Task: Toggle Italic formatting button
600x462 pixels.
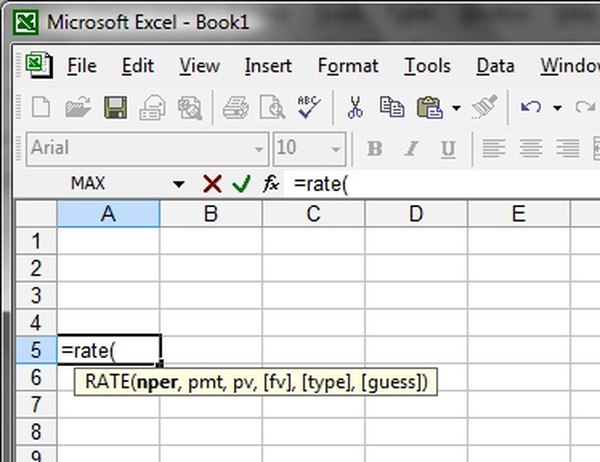Action: [411, 149]
